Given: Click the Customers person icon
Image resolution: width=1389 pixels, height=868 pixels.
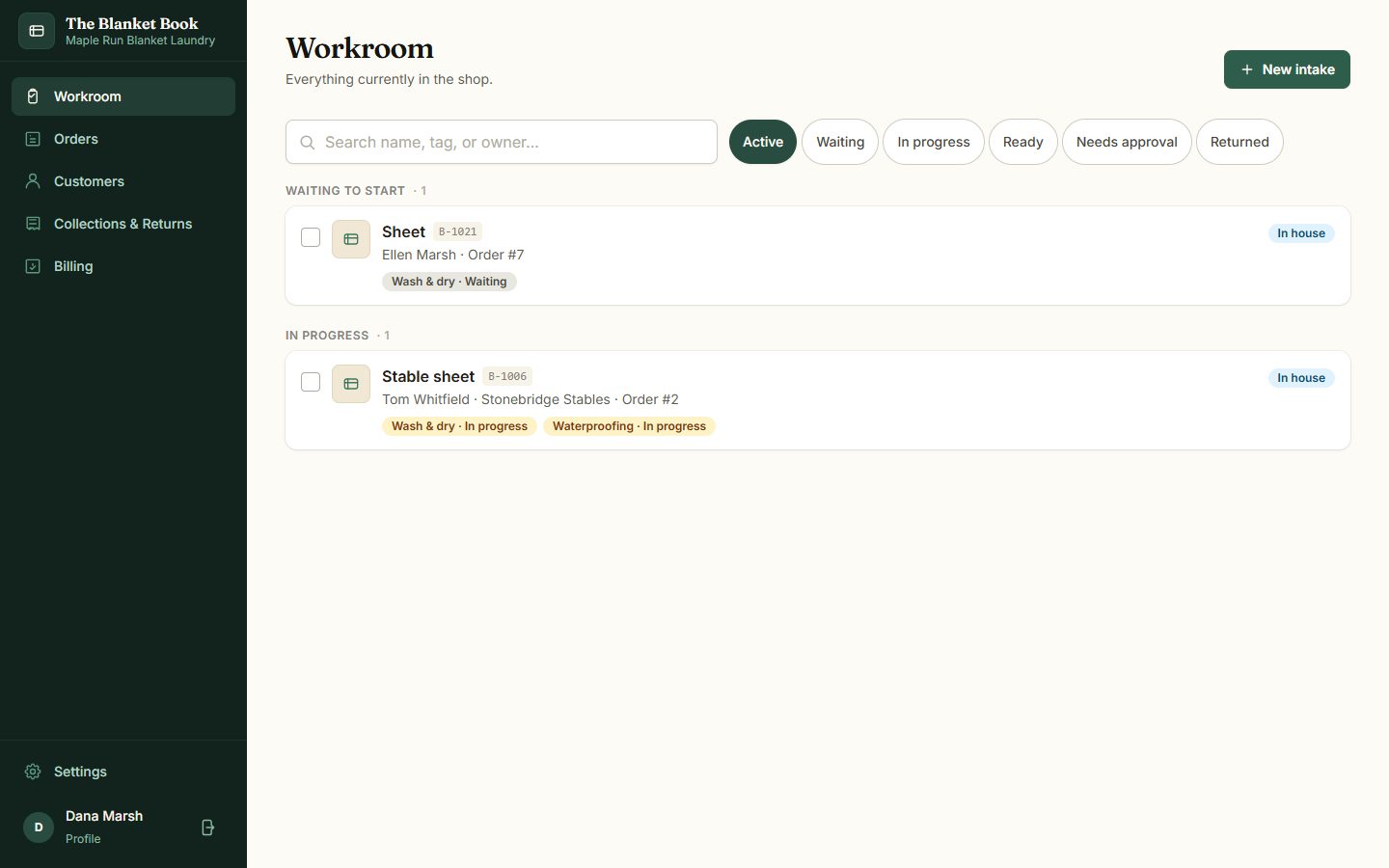Looking at the screenshot, I should click(33, 181).
